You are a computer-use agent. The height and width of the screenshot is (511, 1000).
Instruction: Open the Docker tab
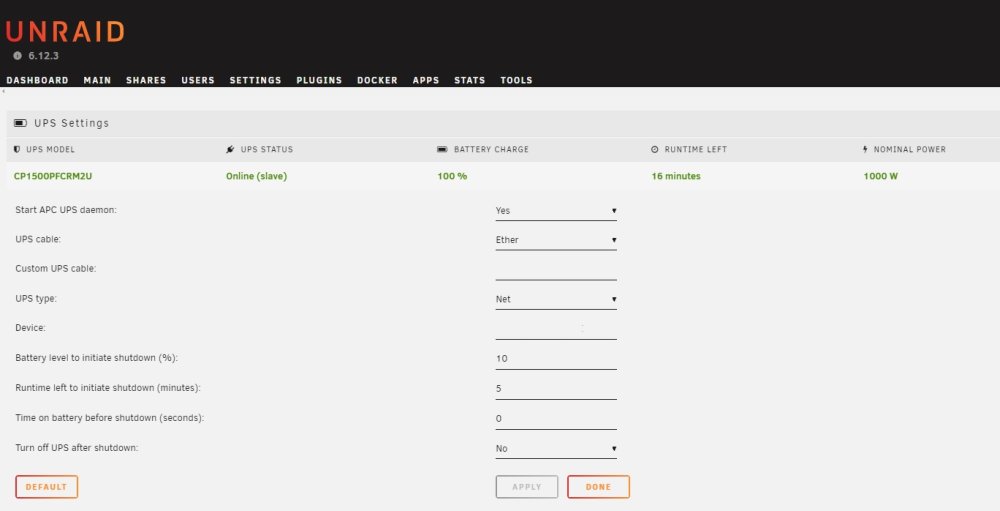(377, 80)
